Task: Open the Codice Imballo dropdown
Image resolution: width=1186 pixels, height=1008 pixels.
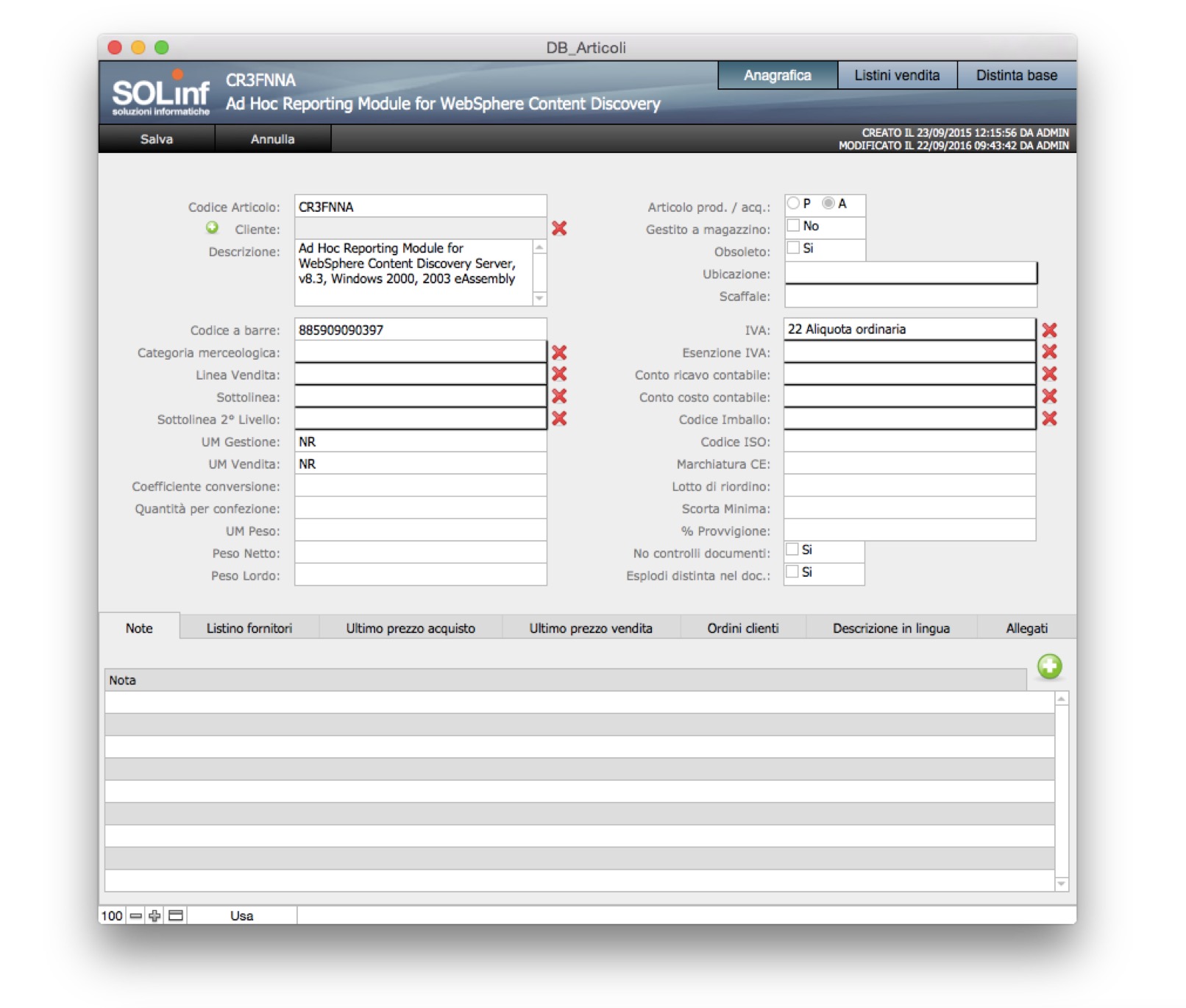Action: [909, 419]
